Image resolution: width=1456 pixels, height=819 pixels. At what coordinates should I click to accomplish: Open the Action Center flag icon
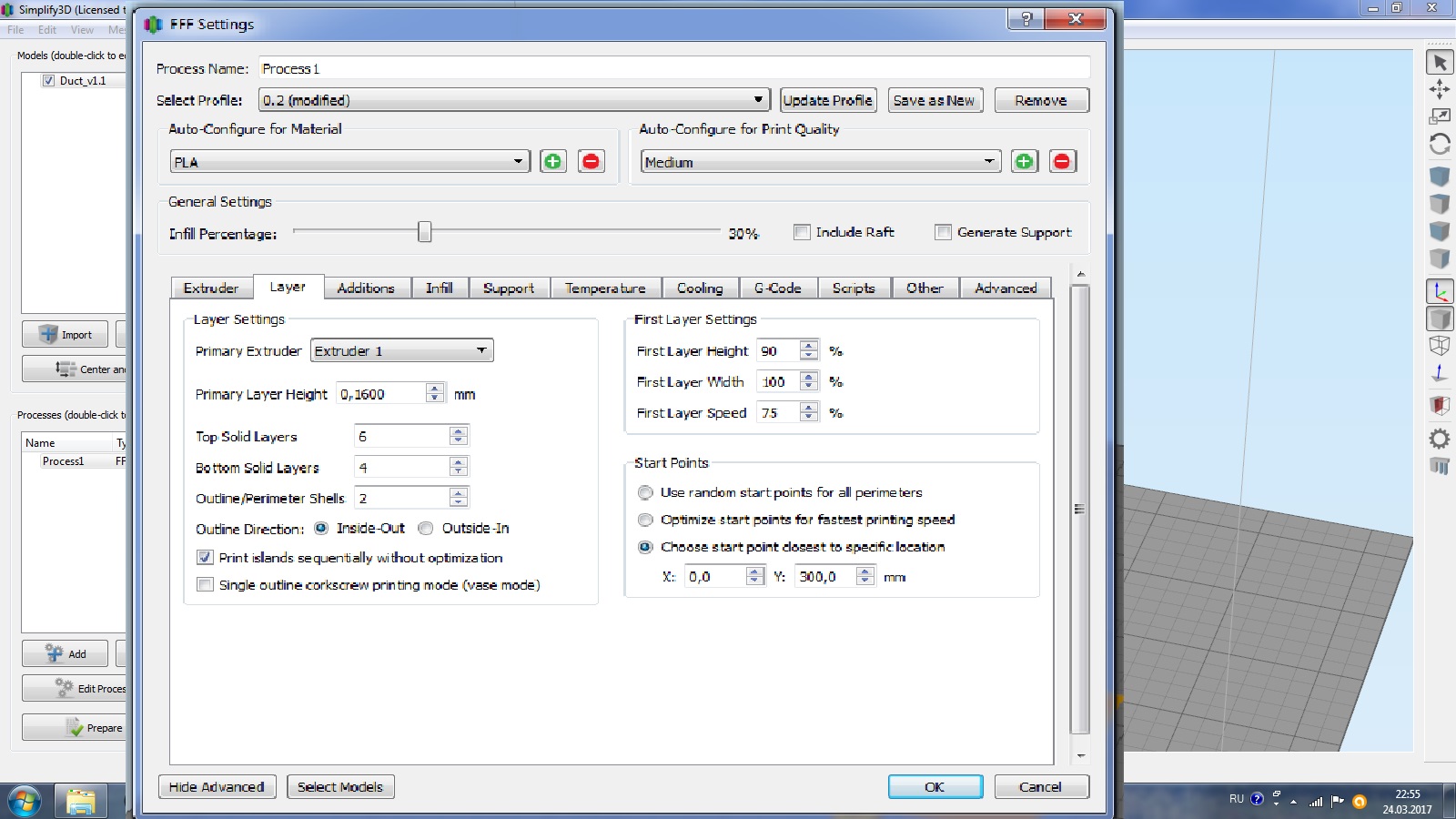pos(1337,801)
